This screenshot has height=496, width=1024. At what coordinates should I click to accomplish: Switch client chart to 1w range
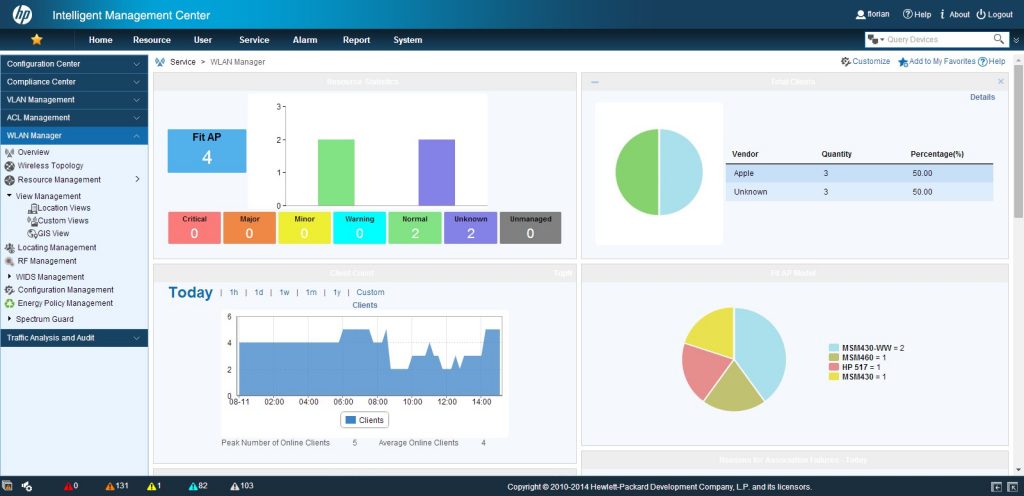[x=284, y=292]
